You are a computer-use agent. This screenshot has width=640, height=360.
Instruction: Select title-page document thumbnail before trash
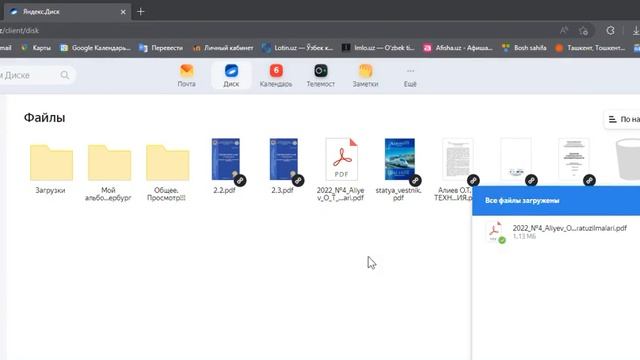[574, 159]
